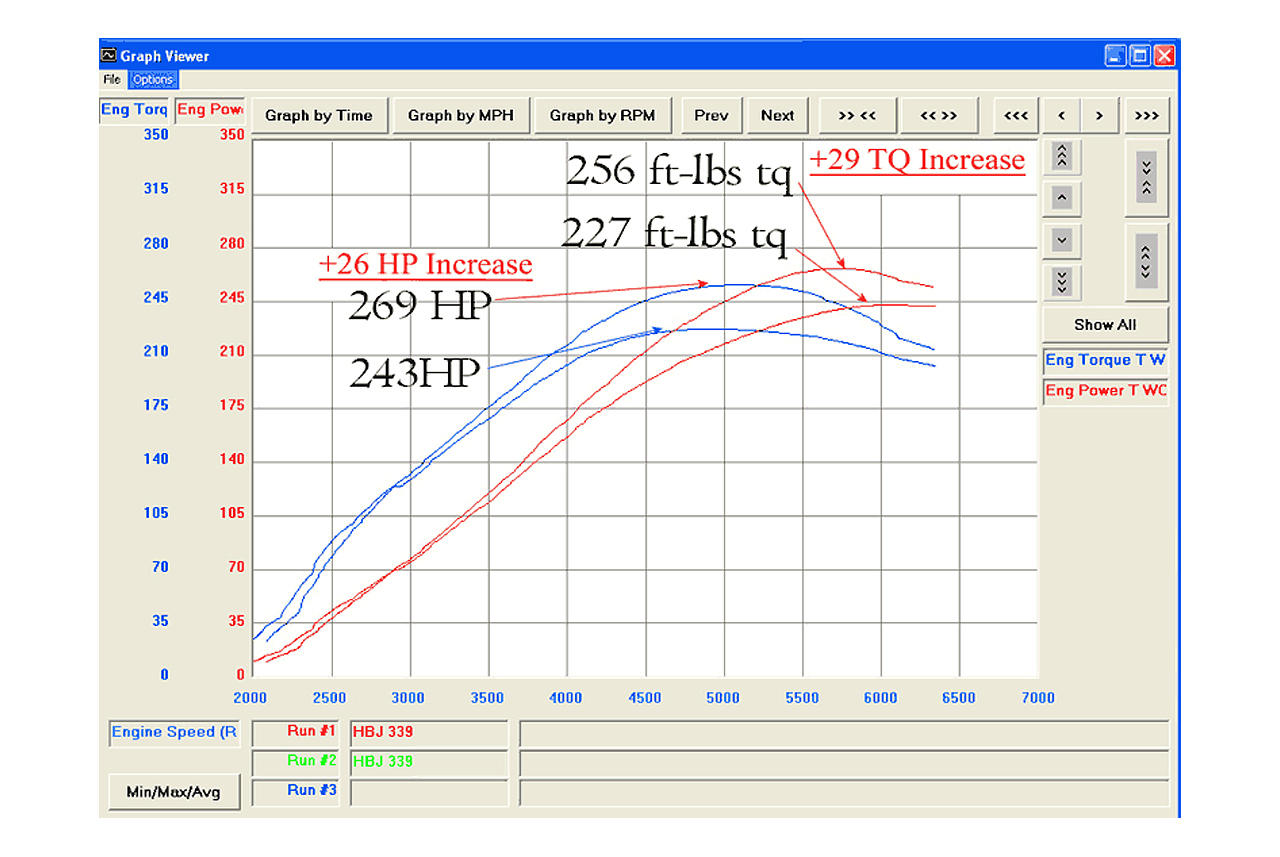The width and height of the screenshot is (1280, 857).
Task: Click the double-down chevron scale icon
Action: click(1061, 282)
